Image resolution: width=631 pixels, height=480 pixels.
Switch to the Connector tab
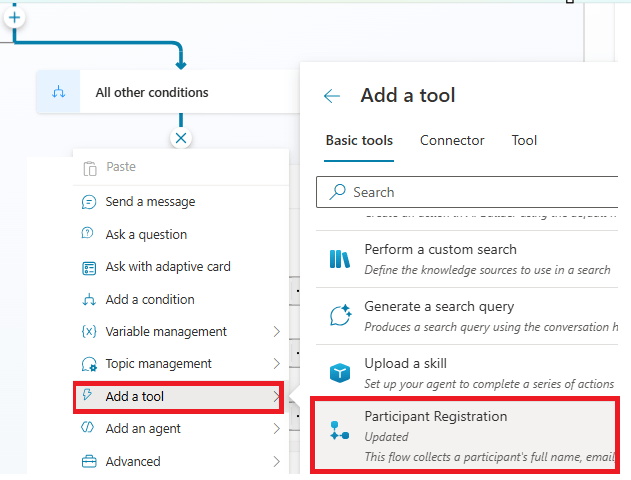tap(452, 141)
